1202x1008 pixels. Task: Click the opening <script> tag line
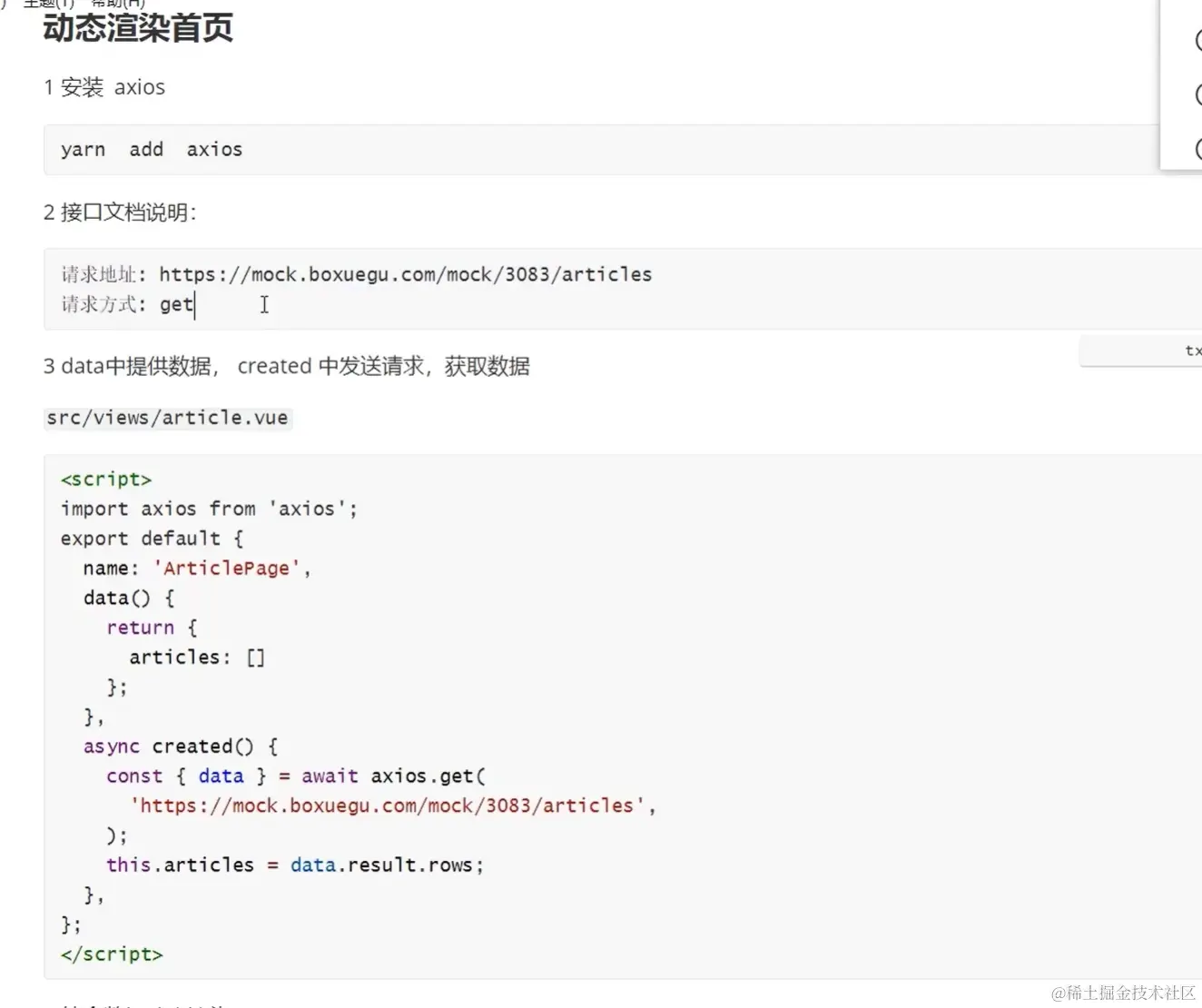(x=106, y=479)
